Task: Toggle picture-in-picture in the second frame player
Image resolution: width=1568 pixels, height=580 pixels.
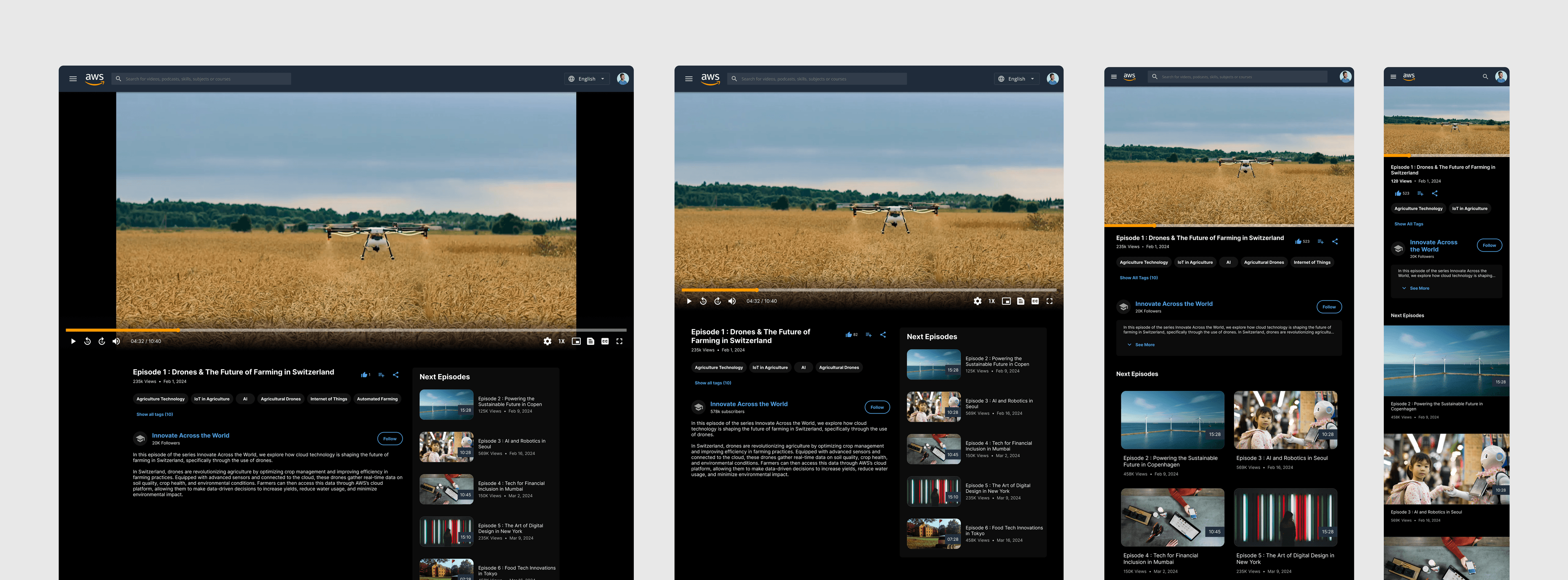Action: [1006, 301]
